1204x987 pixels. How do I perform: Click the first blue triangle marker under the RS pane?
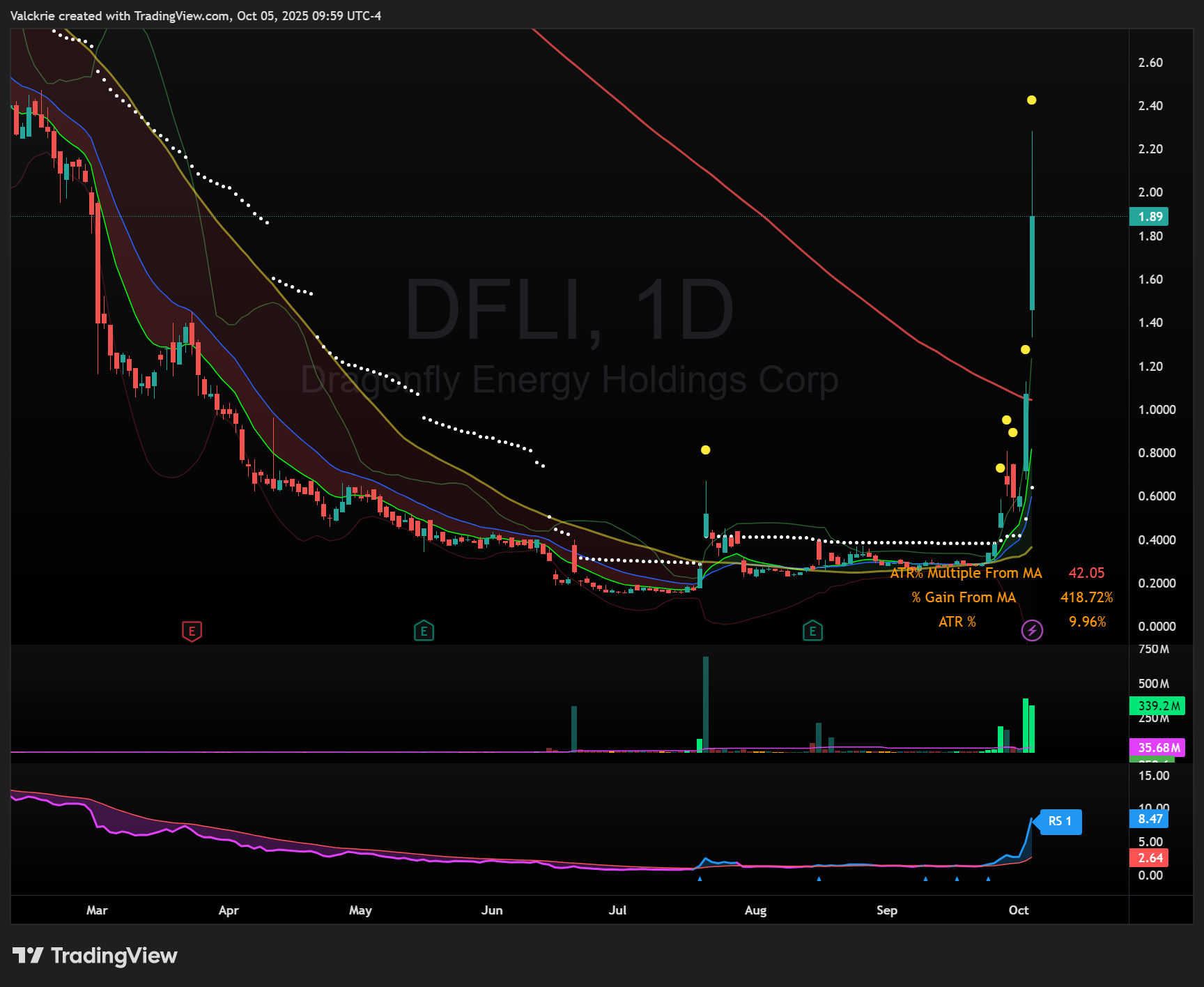(x=700, y=879)
